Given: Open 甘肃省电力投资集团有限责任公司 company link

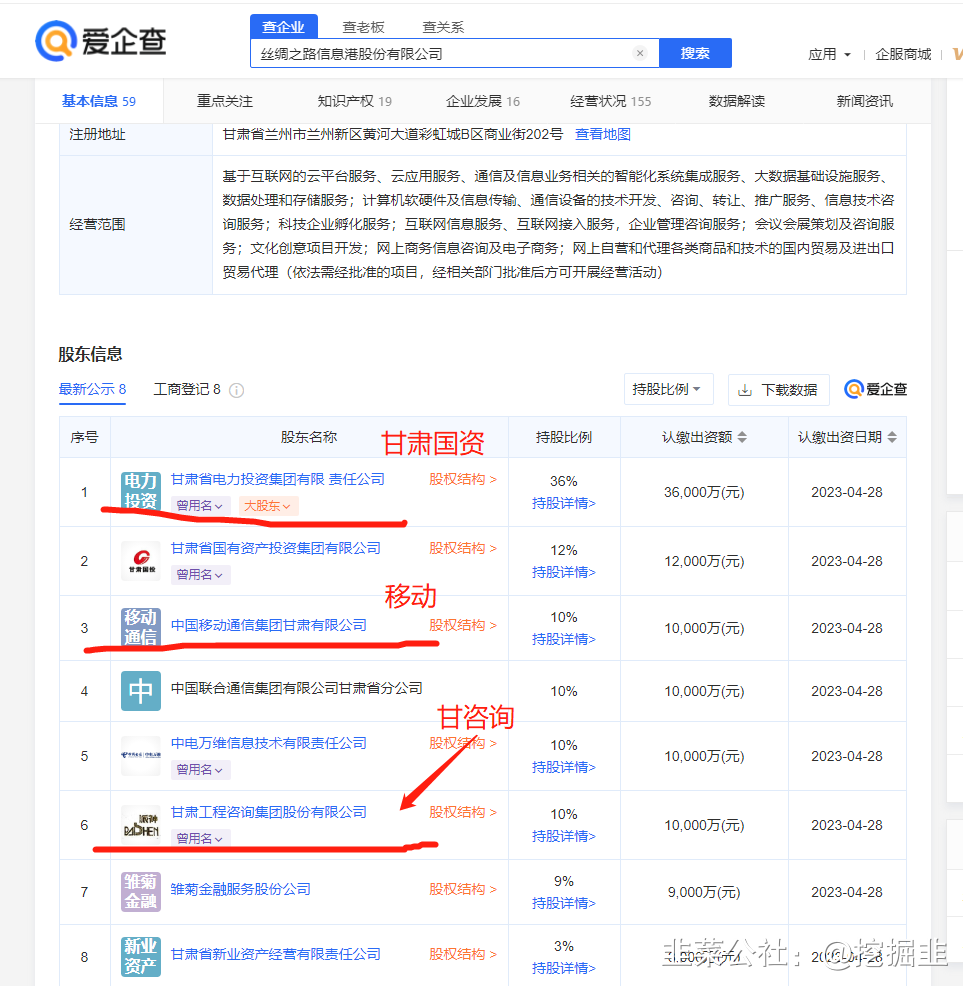Looking at the screenshot, I should click(277, 479).
